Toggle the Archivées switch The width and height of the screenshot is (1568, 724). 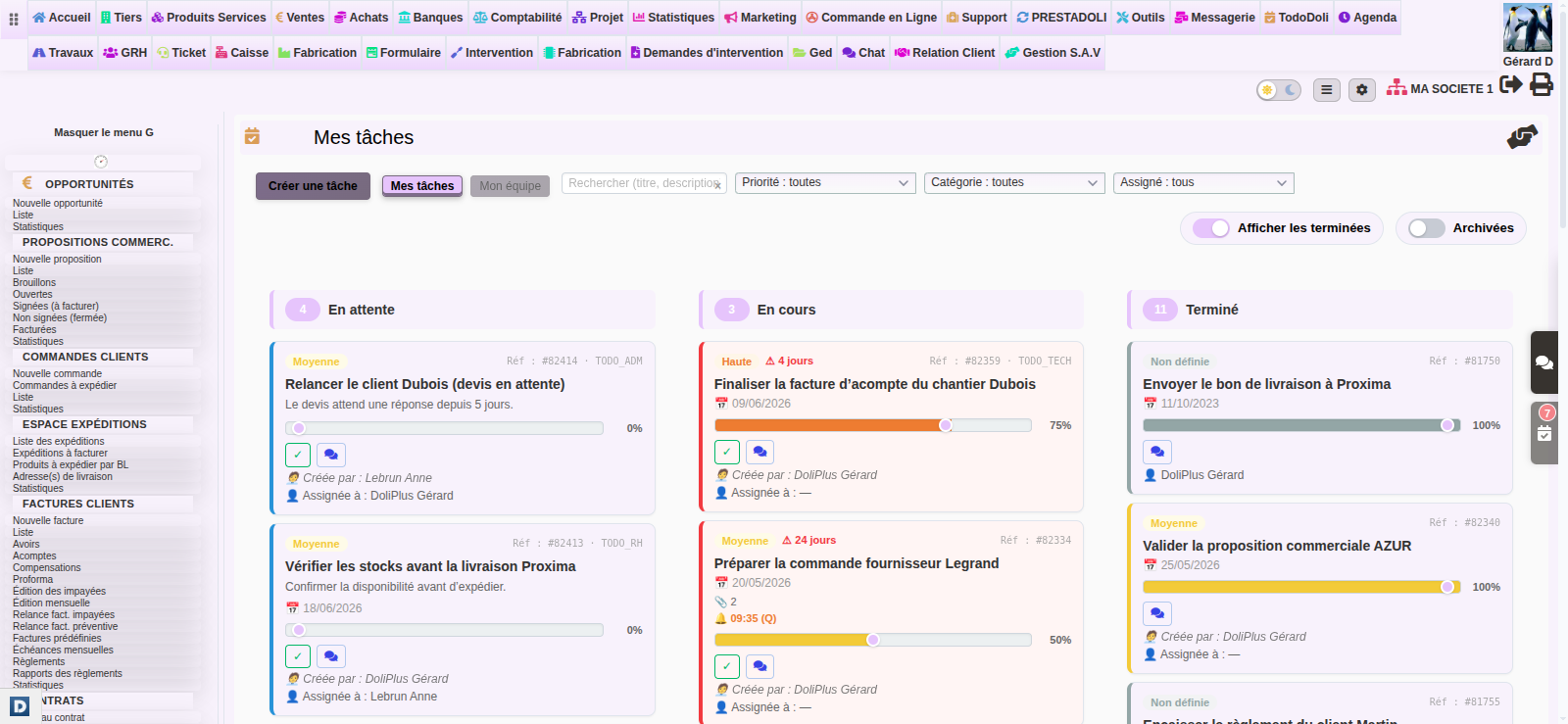coord(1427,228)
